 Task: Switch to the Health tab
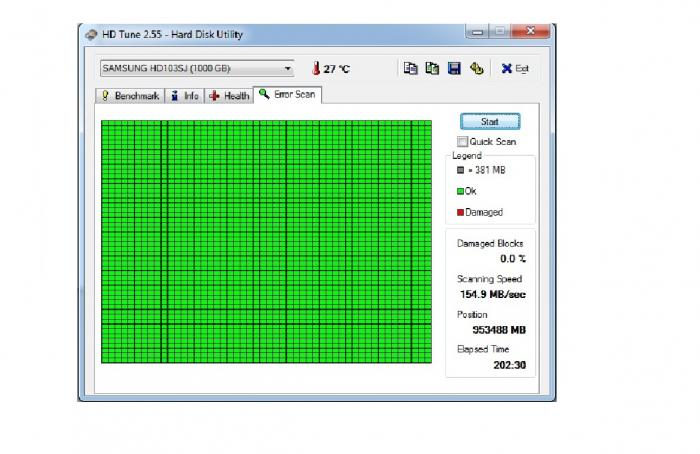click(229, 96)
